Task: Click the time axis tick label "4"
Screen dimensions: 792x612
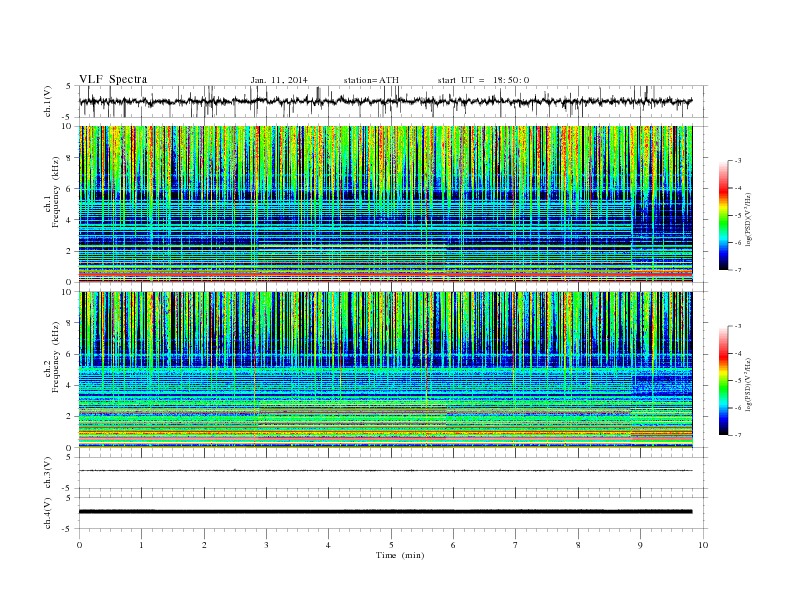Action: (328, 545)
